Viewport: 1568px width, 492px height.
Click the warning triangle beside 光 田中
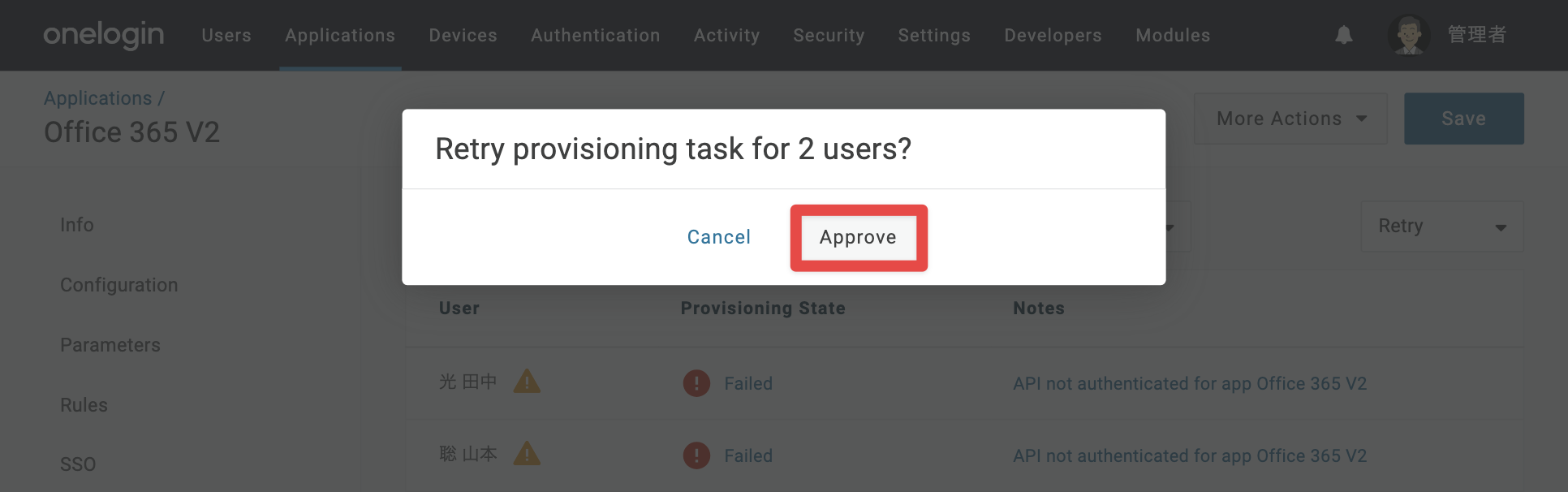[x=527, y=381]
